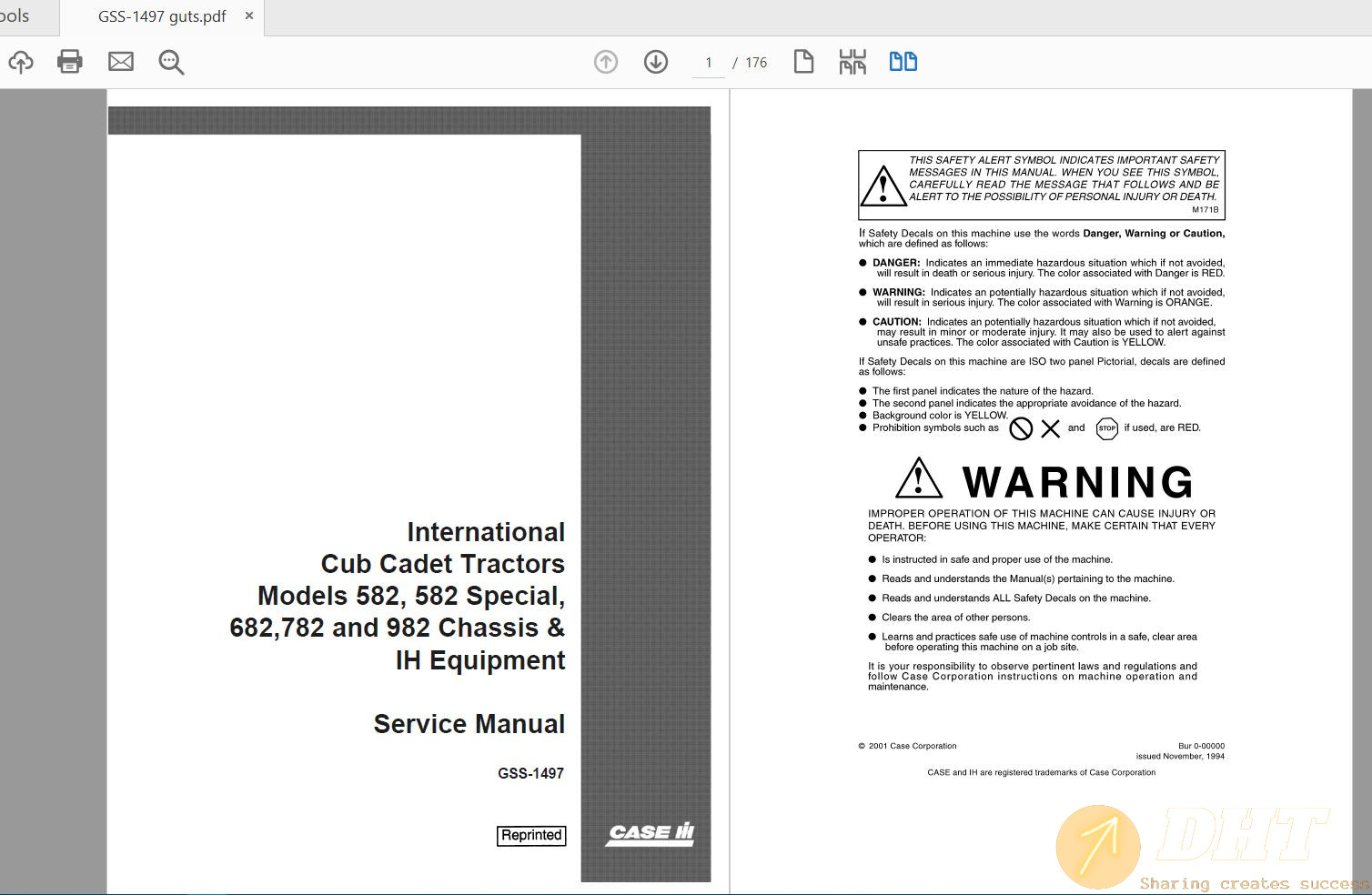This screenshot has height=895, width=1372.
Task: Close the GSS-1497 guts.pdf tab
Action: point(249,16)
